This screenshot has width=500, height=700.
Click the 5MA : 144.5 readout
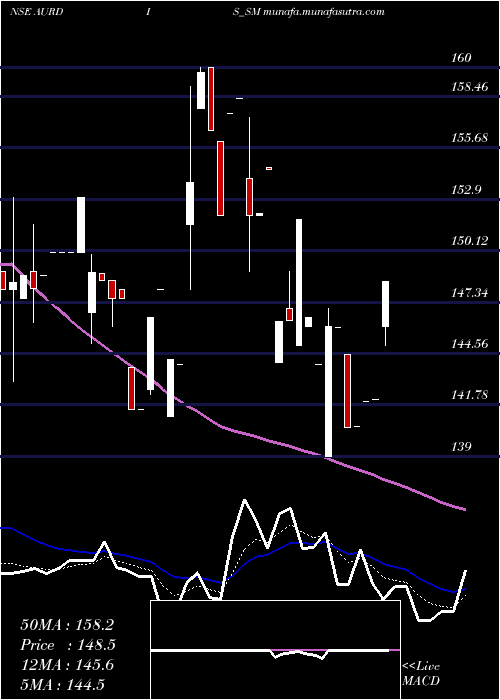pos(62,684)
